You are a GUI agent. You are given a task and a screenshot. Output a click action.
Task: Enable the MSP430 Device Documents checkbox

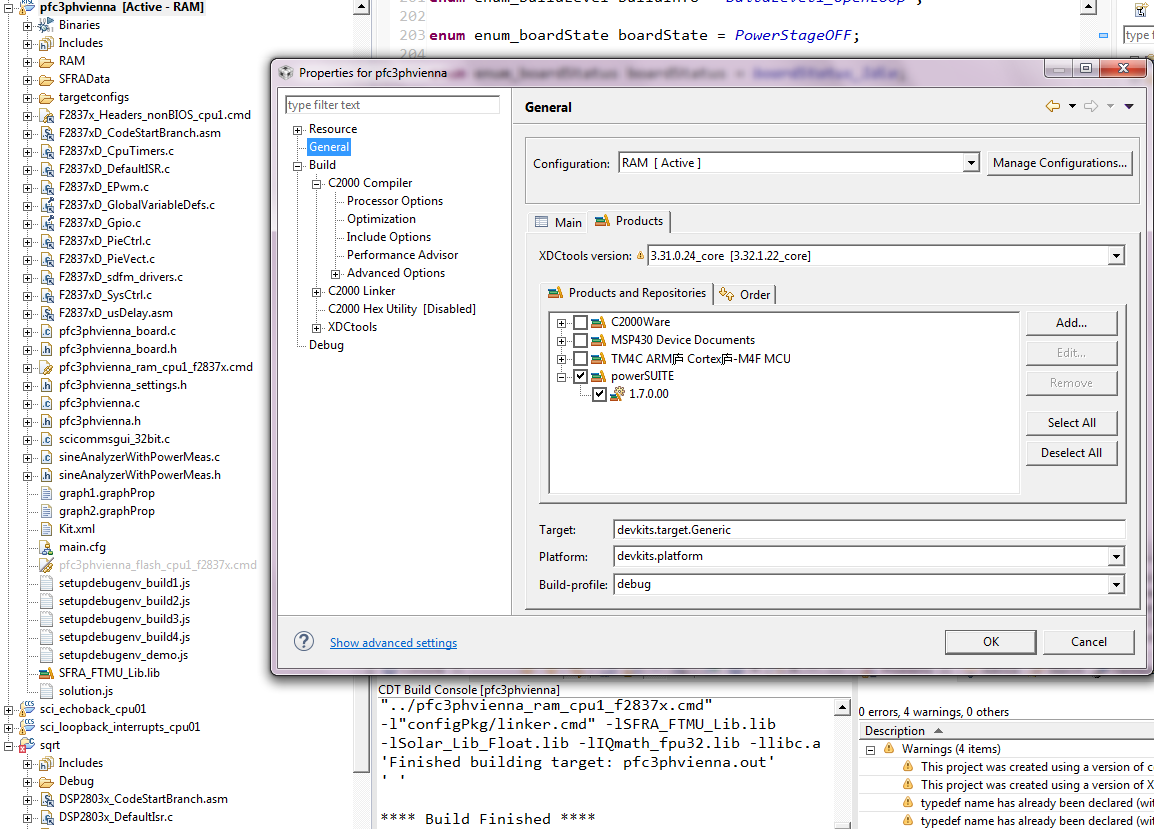pos(581,340)
